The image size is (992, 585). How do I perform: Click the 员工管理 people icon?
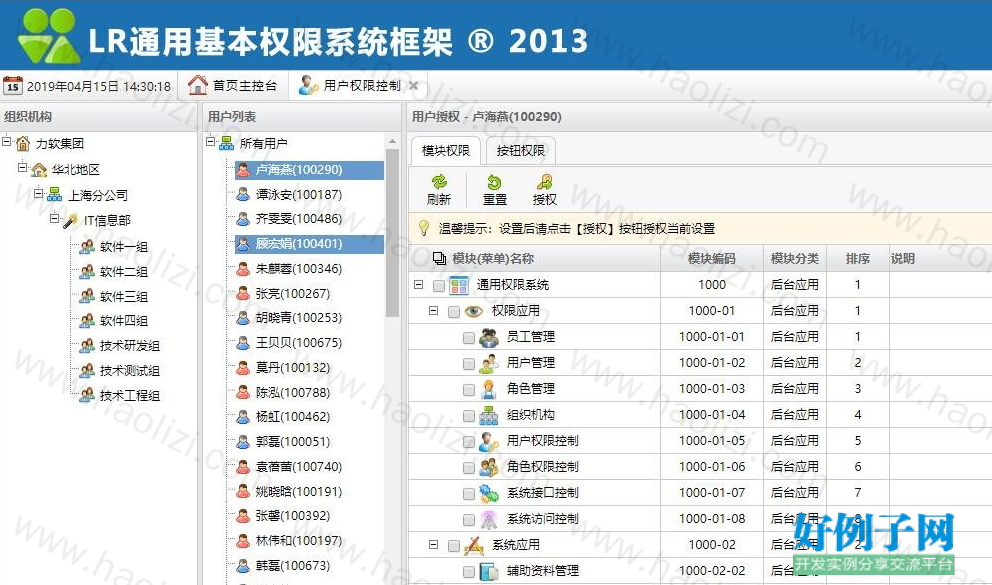pos(488,337)
